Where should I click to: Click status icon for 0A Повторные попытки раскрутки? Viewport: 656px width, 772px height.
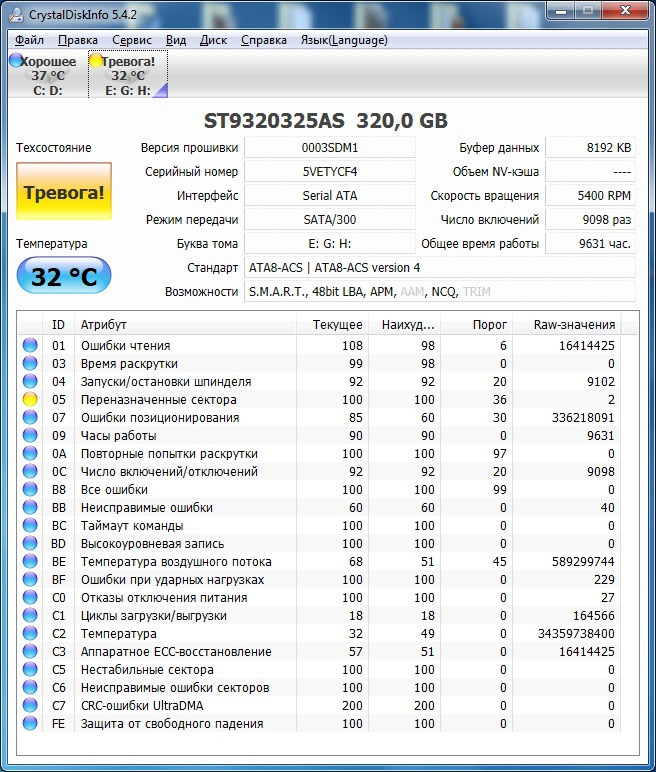tap(30, 453)
